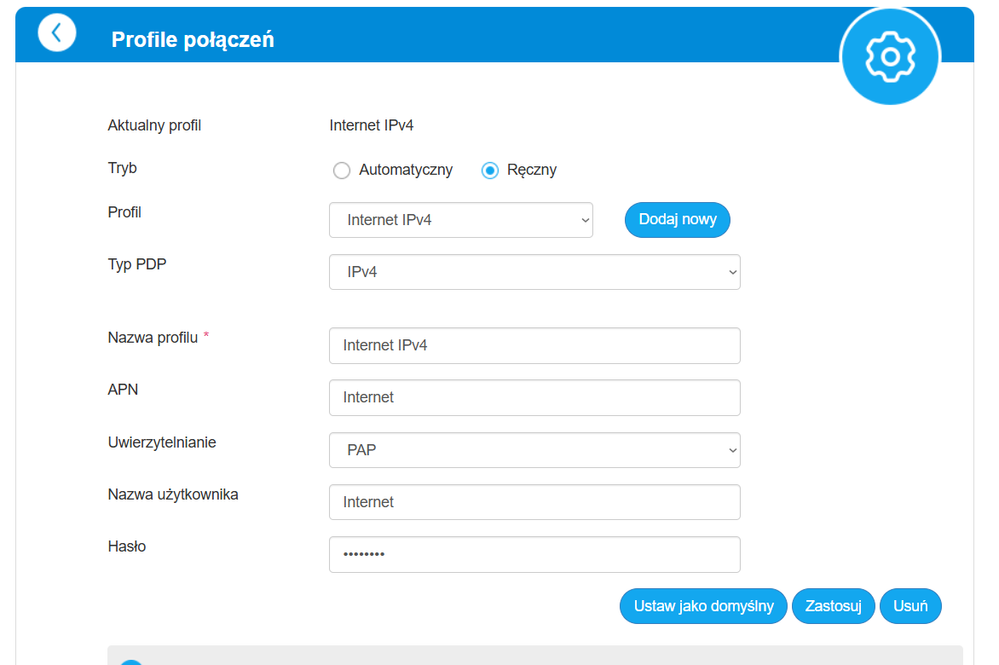The width and height of the screenshot is (999, 665).
Task: Focus the Nazwa profilu text field
Action: click(534, 345)
